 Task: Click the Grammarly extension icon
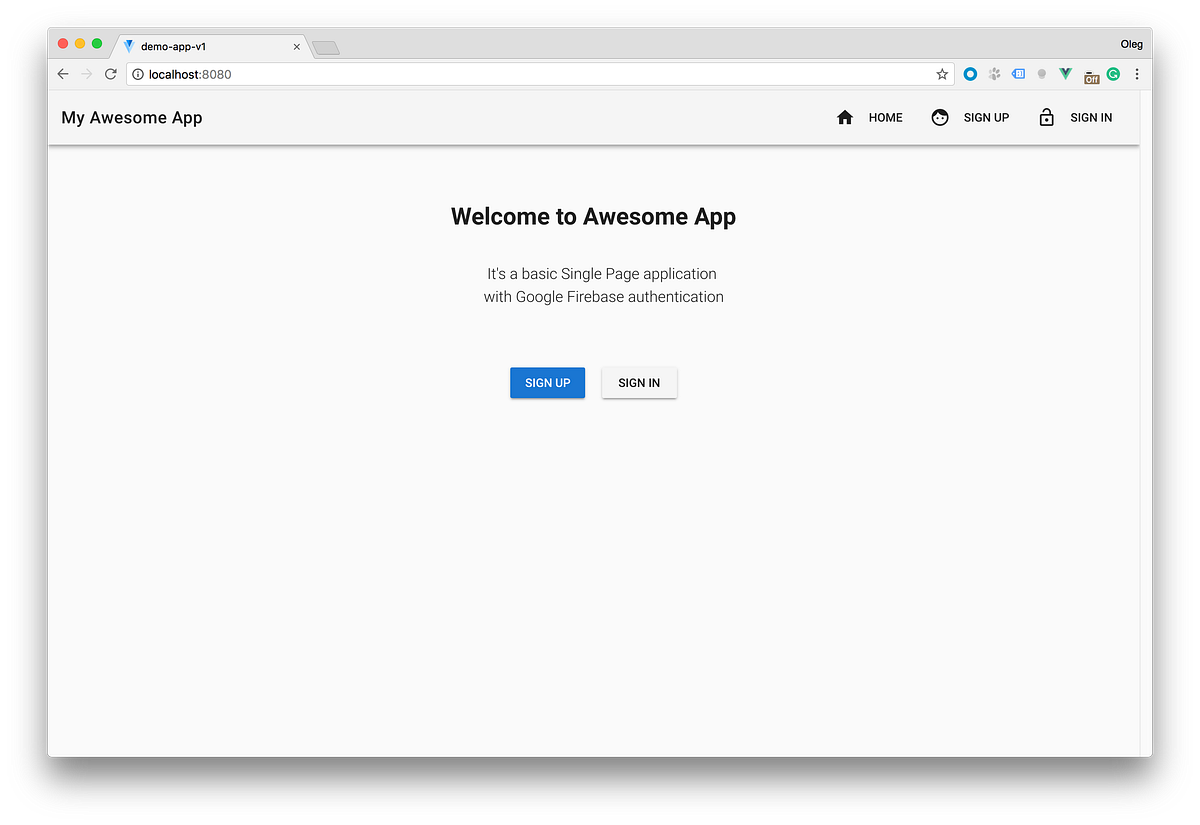pos(1113,73)
